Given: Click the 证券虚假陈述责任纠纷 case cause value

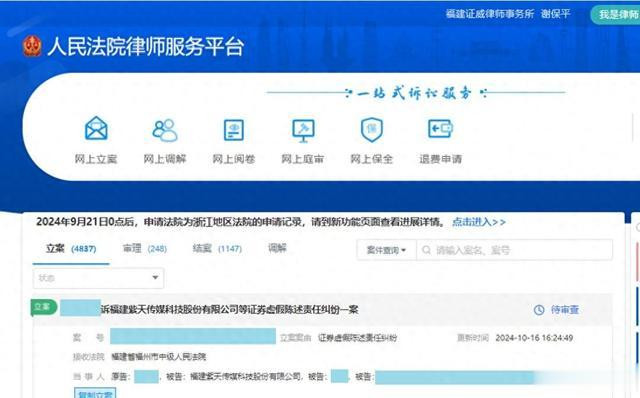Looking at the screenshot, I should pos(357,338).
